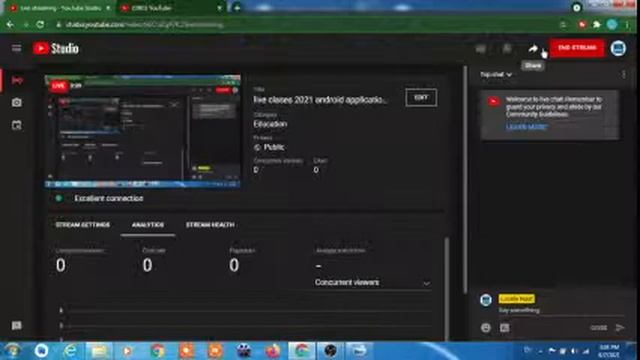640x360 pixels.
Task: Open the Learn More link in chat
Action: click(526, 127)
